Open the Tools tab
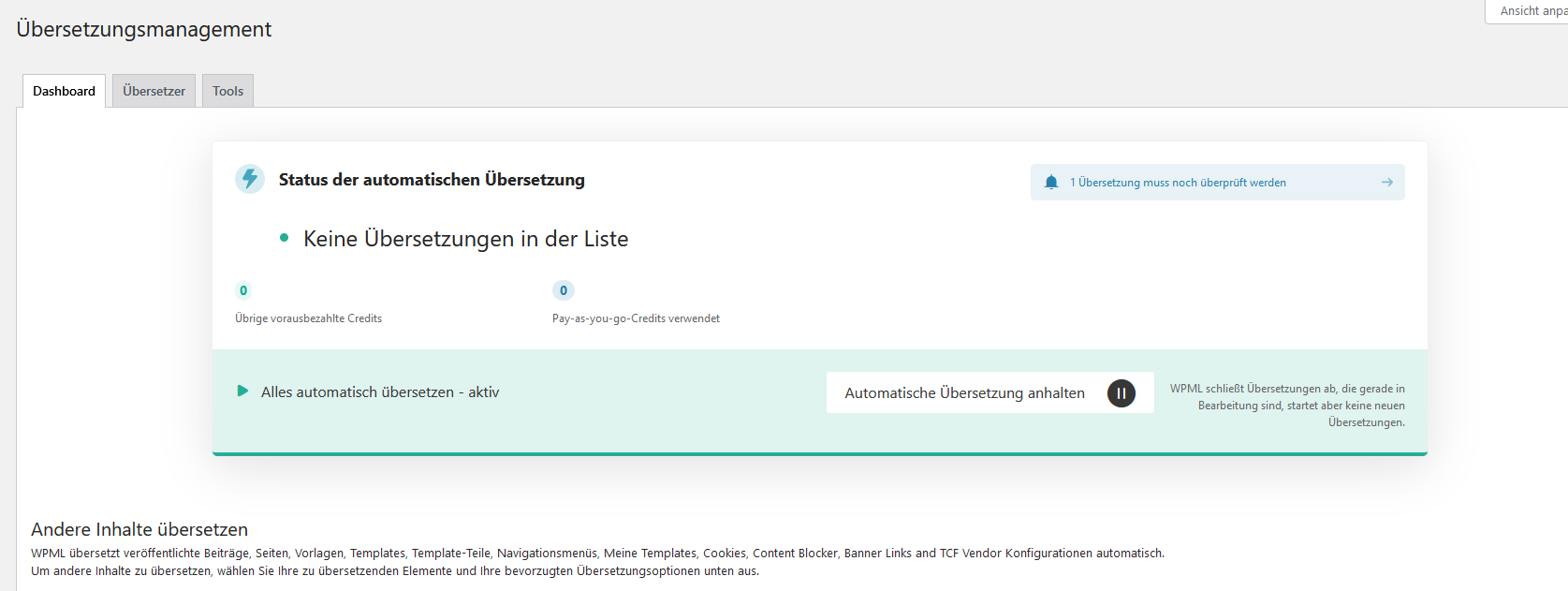This screenshot has height=591, width=1568. tap(227, 91)
